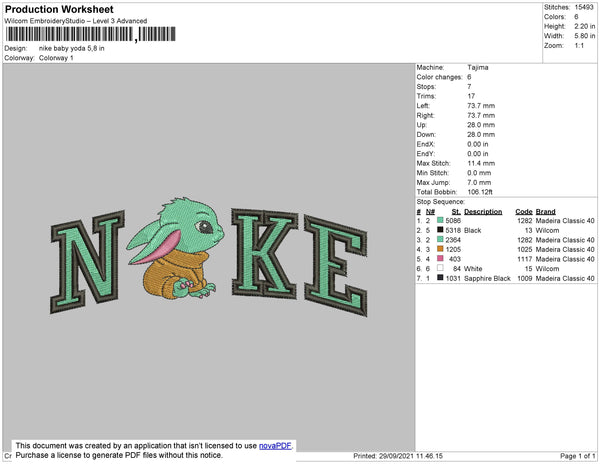Click the width value '5.80 in'
This screenshot has width=600, height=464.
[585, 36]
